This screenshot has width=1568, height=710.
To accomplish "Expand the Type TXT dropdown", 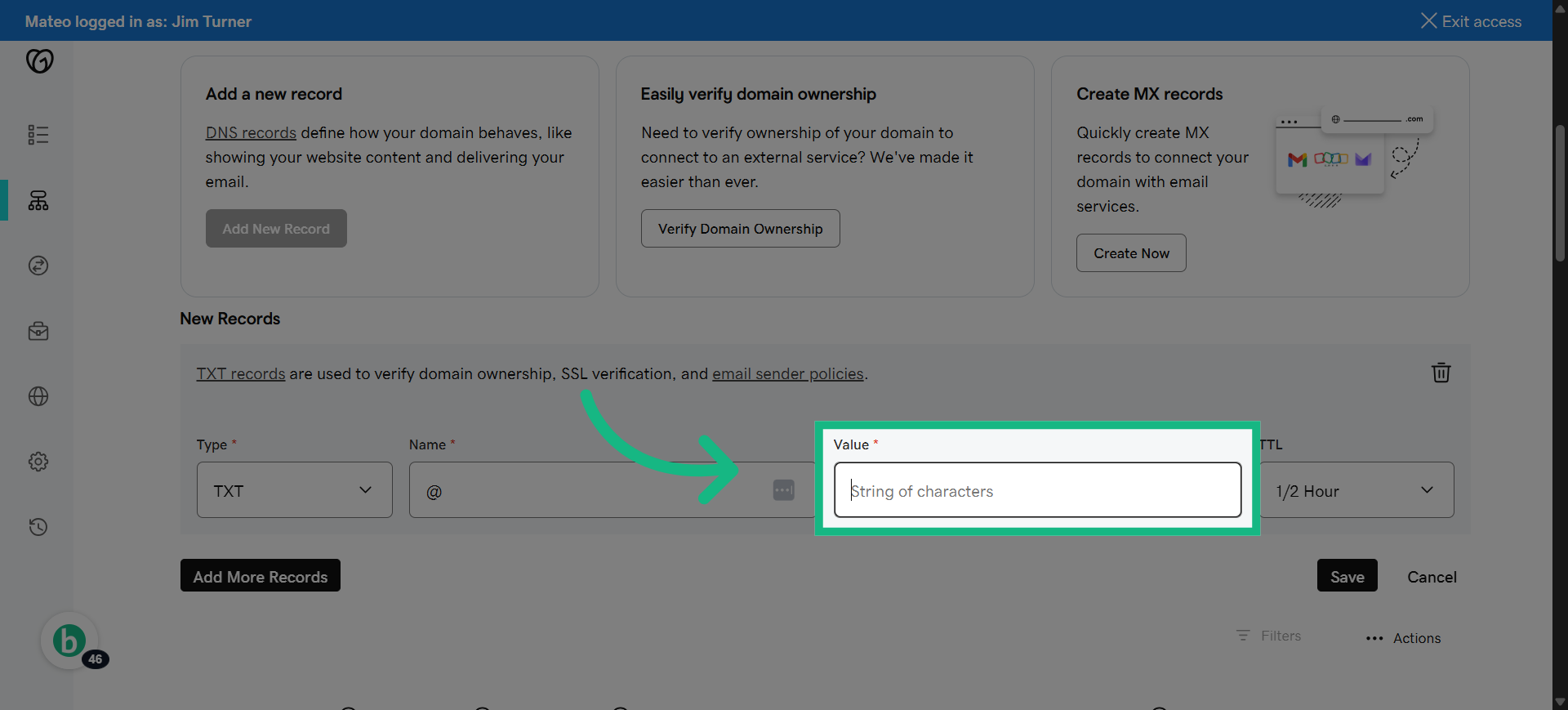I will point(294,490).
